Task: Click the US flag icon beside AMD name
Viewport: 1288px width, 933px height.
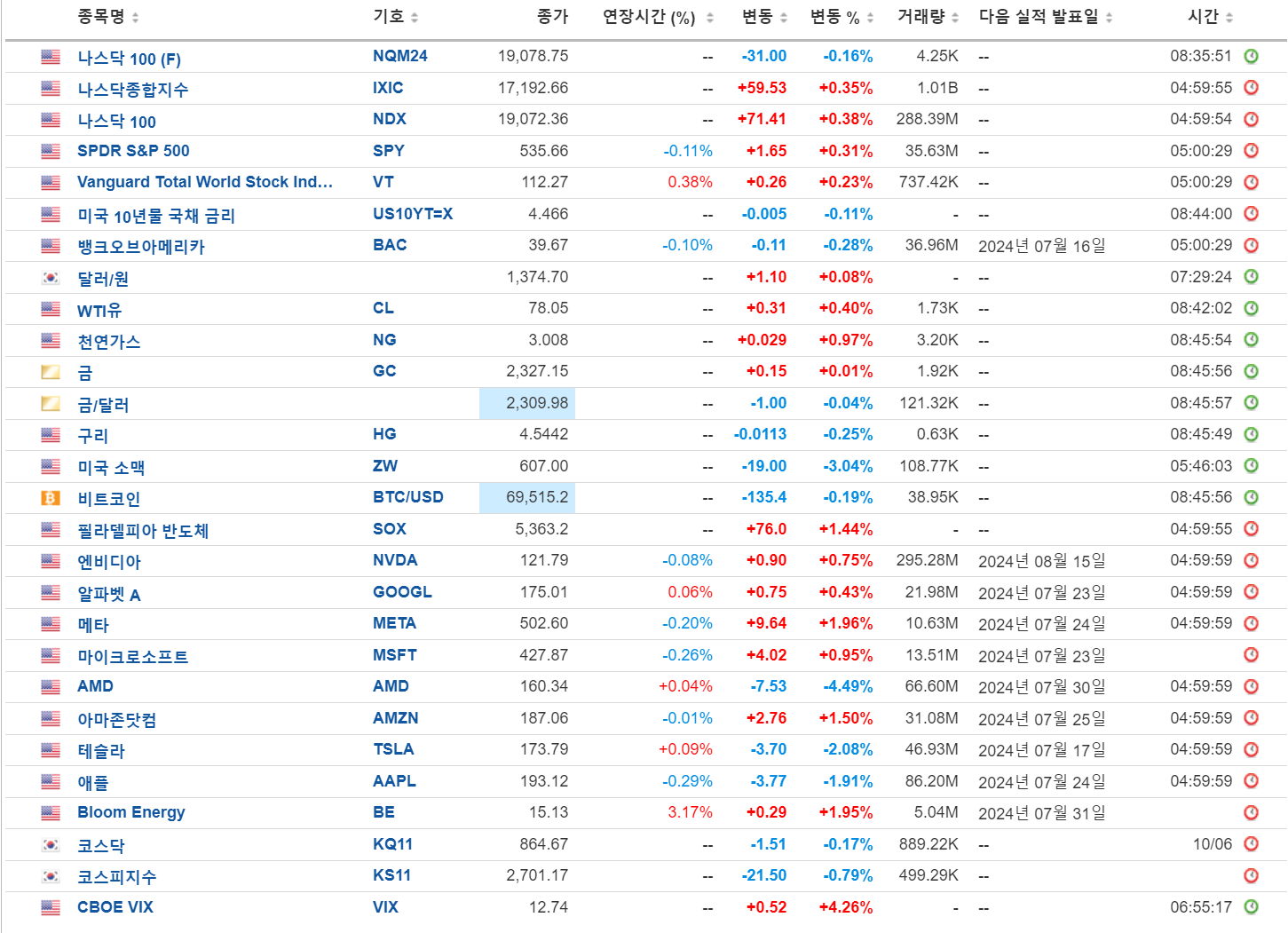Action: pyautogui.click(x=51, y=687)
